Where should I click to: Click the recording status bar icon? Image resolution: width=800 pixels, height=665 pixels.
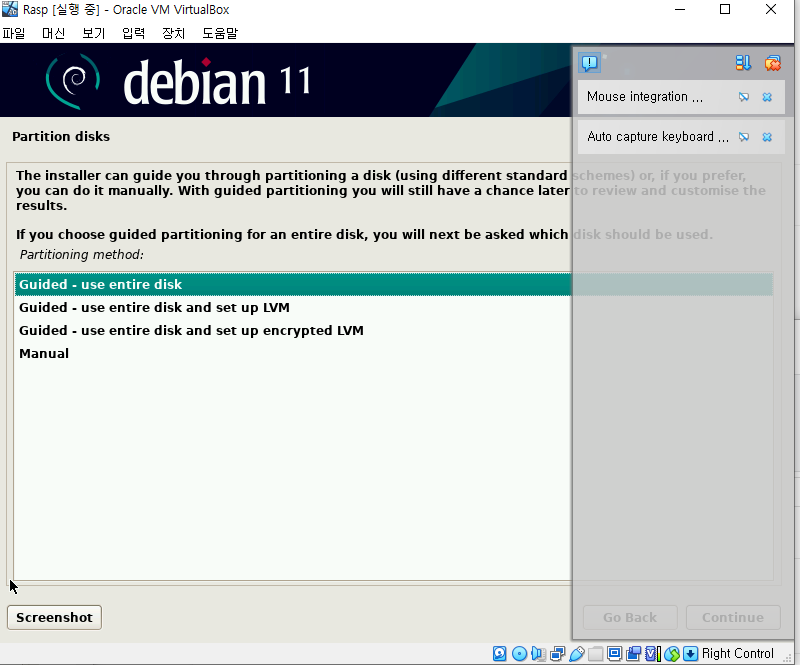click(x=634, y=653)
